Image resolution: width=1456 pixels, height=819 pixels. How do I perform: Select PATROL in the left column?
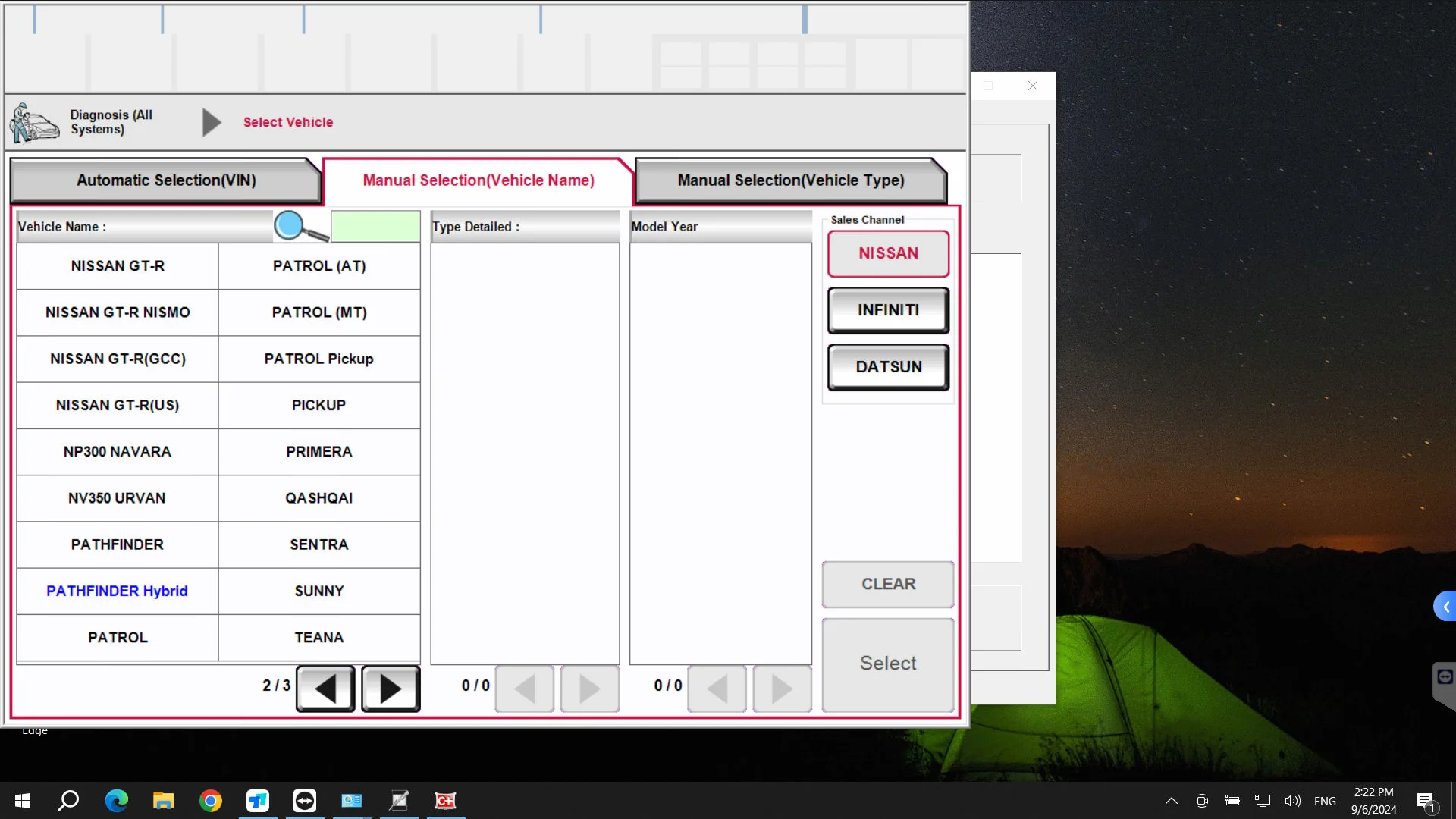tap(118, 638)
